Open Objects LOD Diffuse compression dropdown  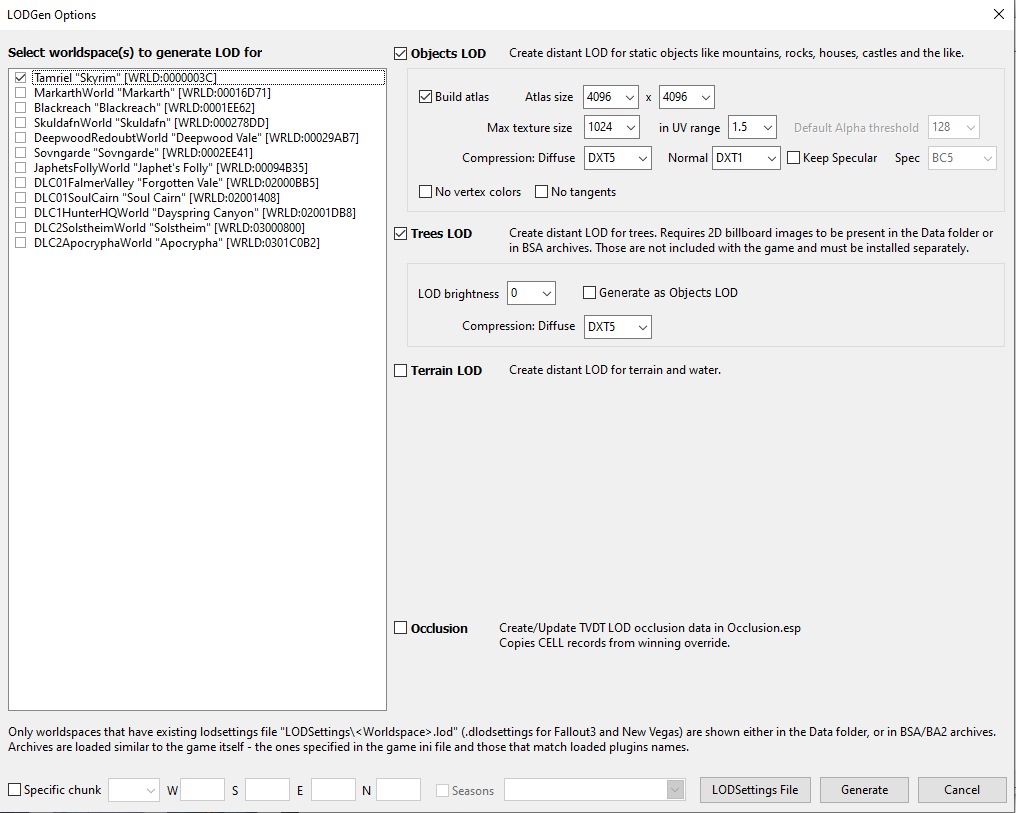tap(618, 158)
